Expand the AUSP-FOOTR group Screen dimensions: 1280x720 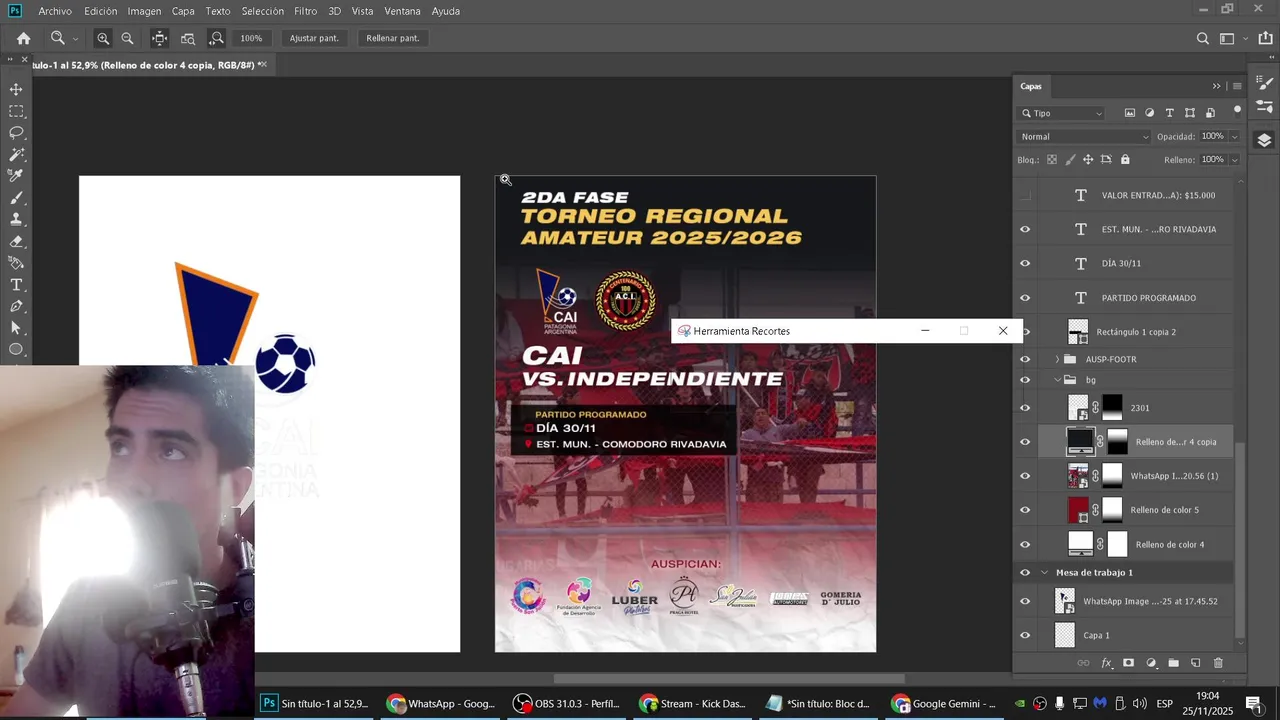(x=1057, y=359)
